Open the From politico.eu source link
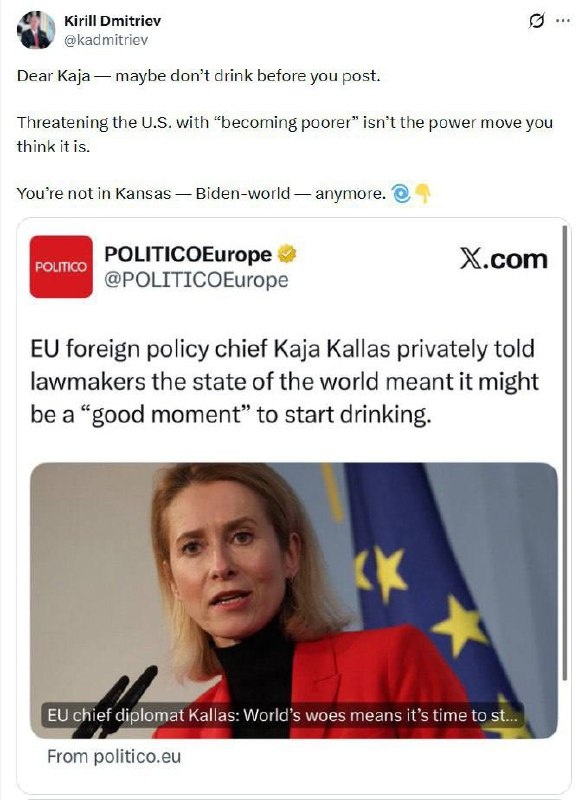The width and height of the screenshot is (585, 800). tap(114, 756)
